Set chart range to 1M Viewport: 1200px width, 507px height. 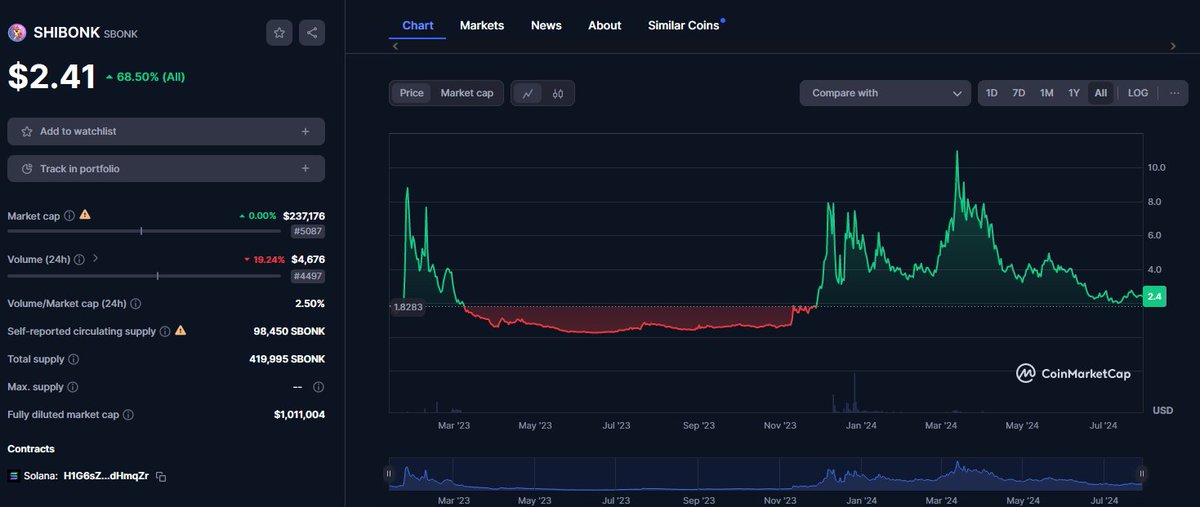click(x=1047, y=93)
